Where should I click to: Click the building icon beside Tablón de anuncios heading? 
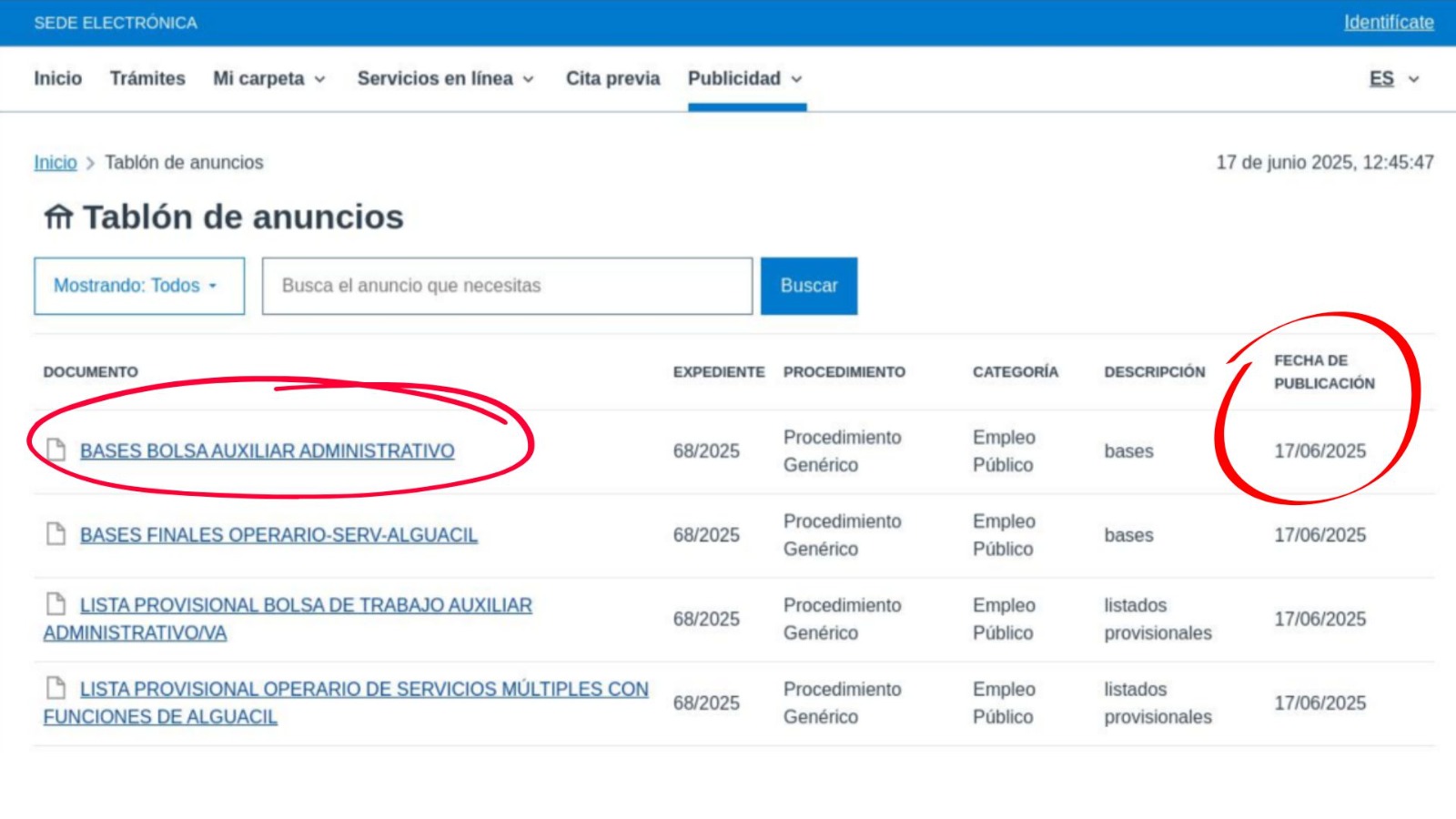point(58,217)
